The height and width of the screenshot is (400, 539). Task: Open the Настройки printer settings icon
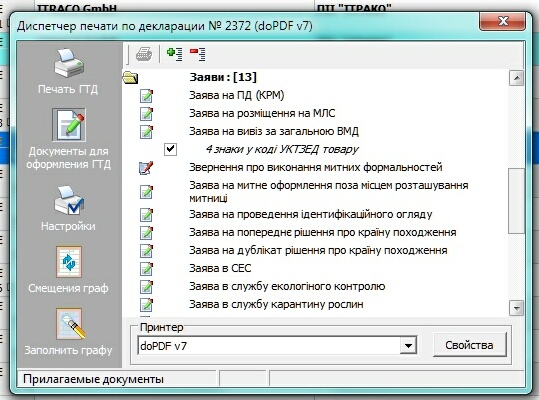(x=68, y=200)
